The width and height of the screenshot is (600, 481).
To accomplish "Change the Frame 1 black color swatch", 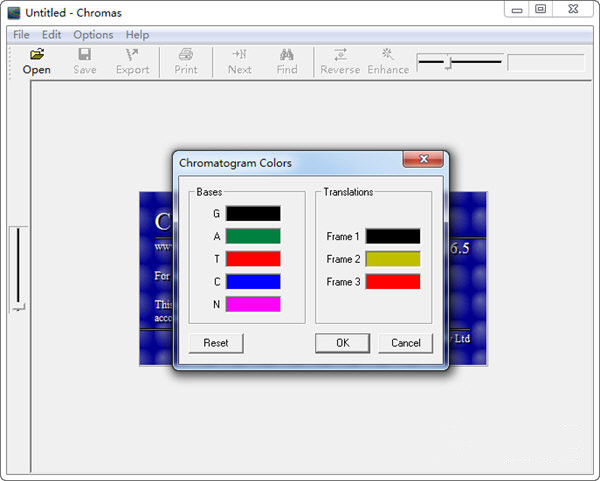I will coord(393,236).
